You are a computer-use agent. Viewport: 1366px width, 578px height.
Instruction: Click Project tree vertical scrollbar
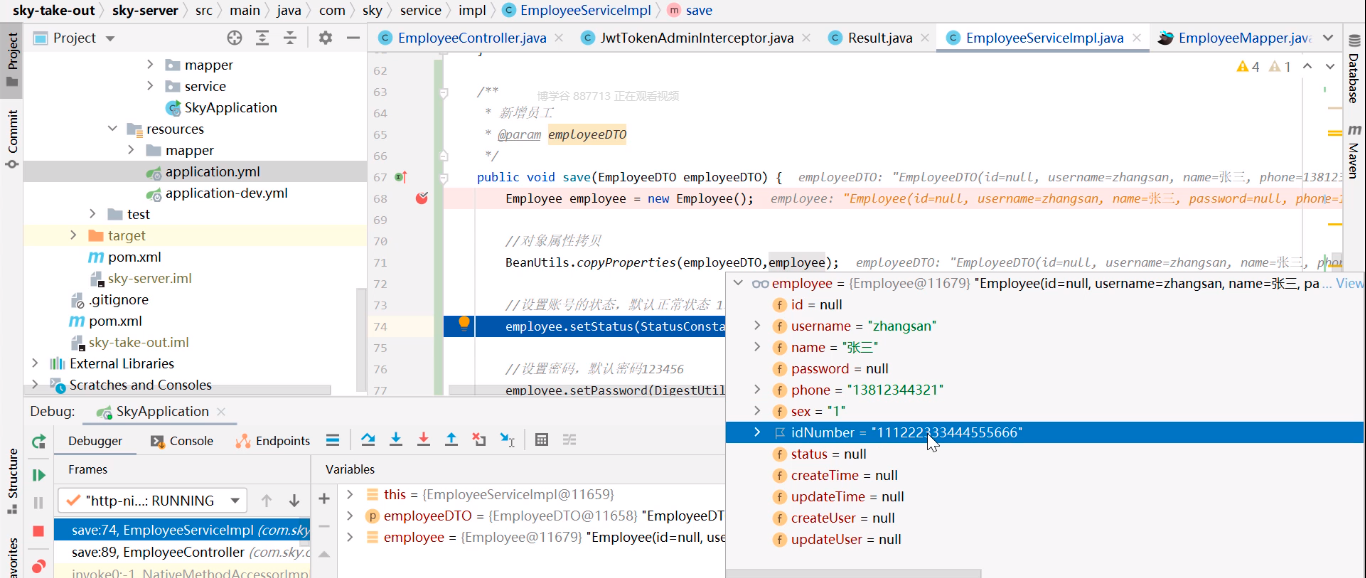coord(361,340)
